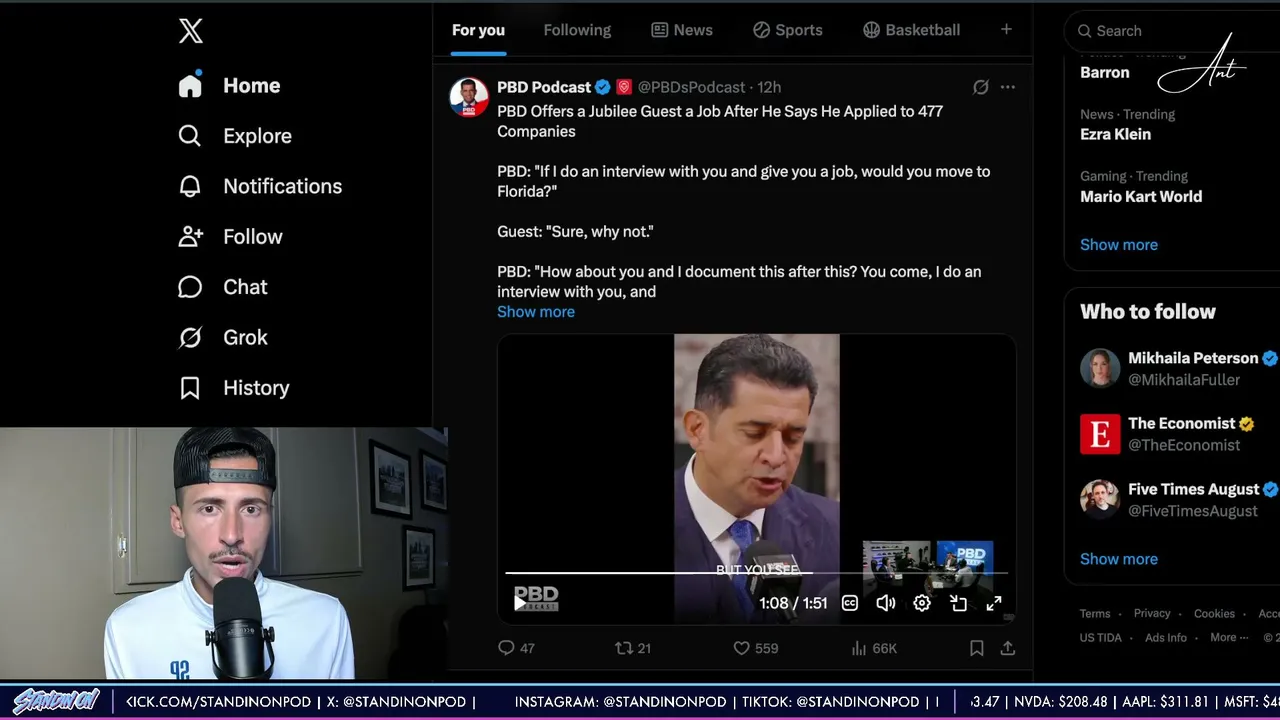
Task: Expand post text with Show more
Action: click(536, 312)
